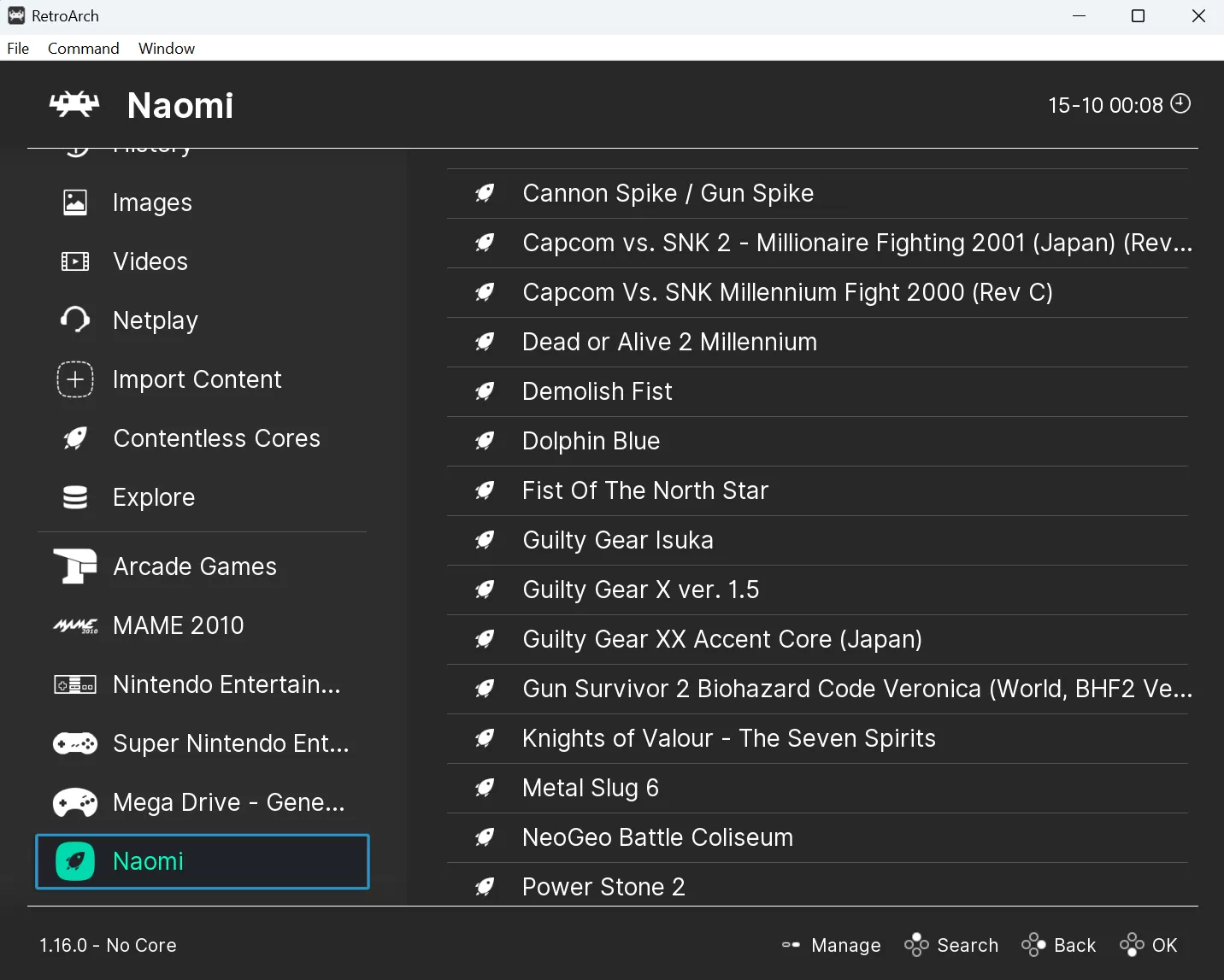The height and width of the screenshot is (980, 1224).
Task: Open the Command menu
Action: pos(83,49)
